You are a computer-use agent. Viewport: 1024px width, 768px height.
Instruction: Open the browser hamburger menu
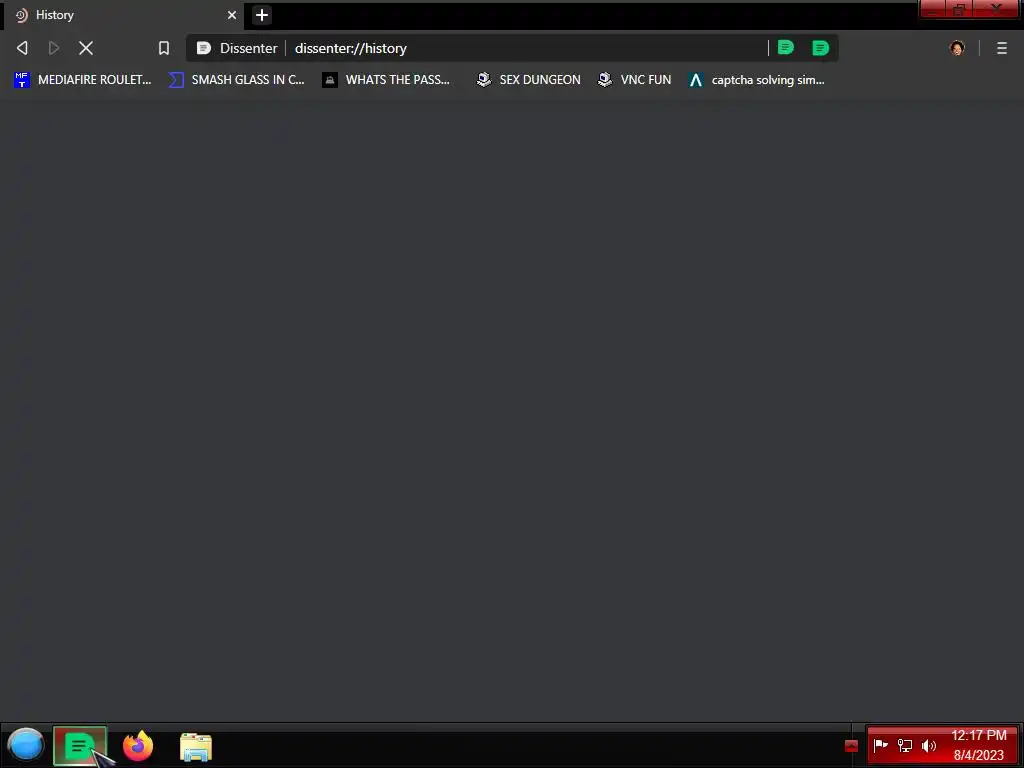1002,48
